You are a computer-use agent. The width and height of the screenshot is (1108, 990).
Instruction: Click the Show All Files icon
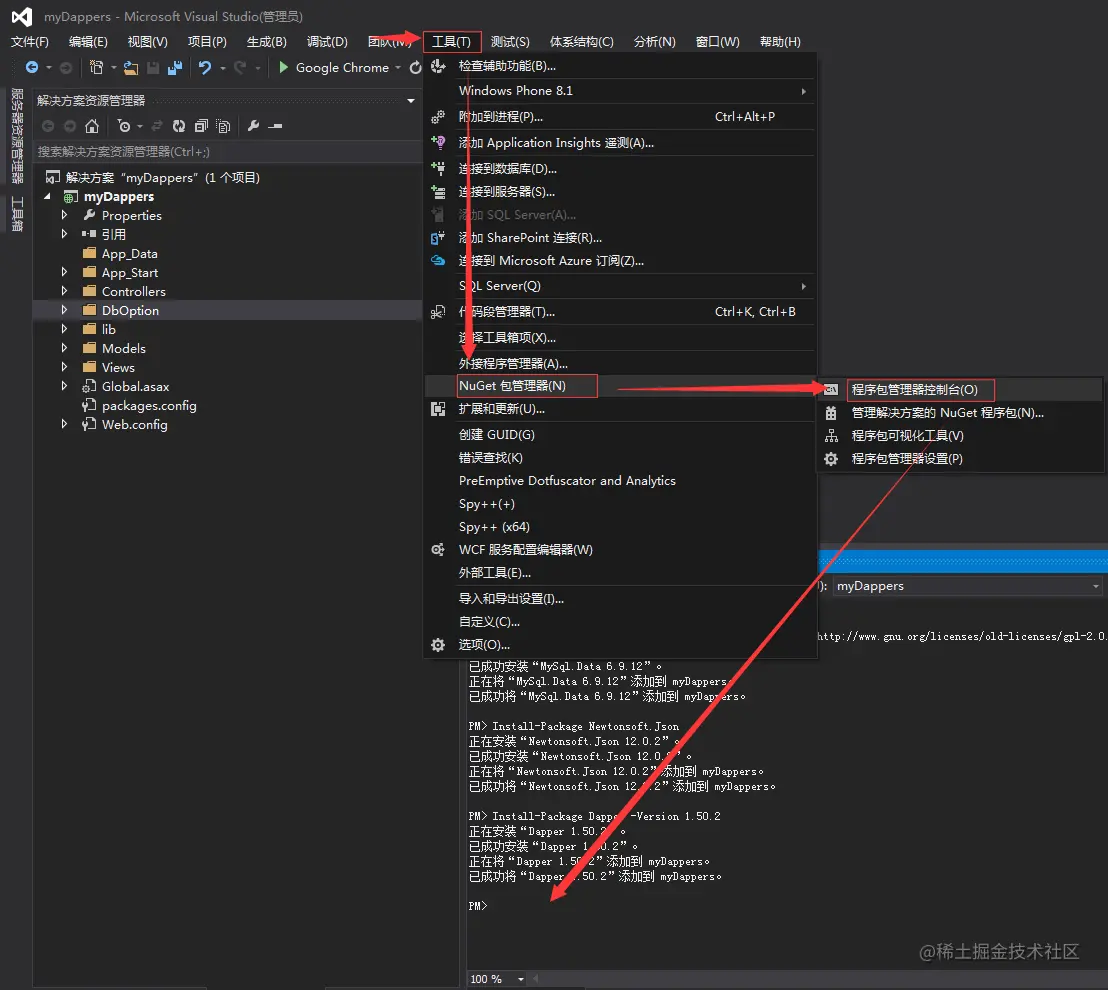click(x=223, y=126)
